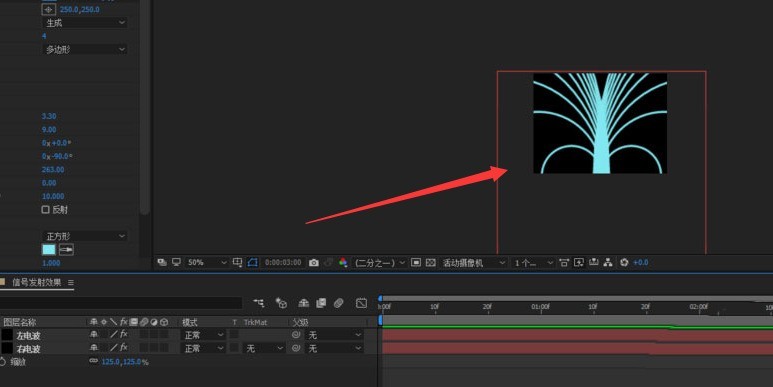Toggle Motion Blur switch in timeline header
This screenshot has height=387, width=773.
(338, 303)
